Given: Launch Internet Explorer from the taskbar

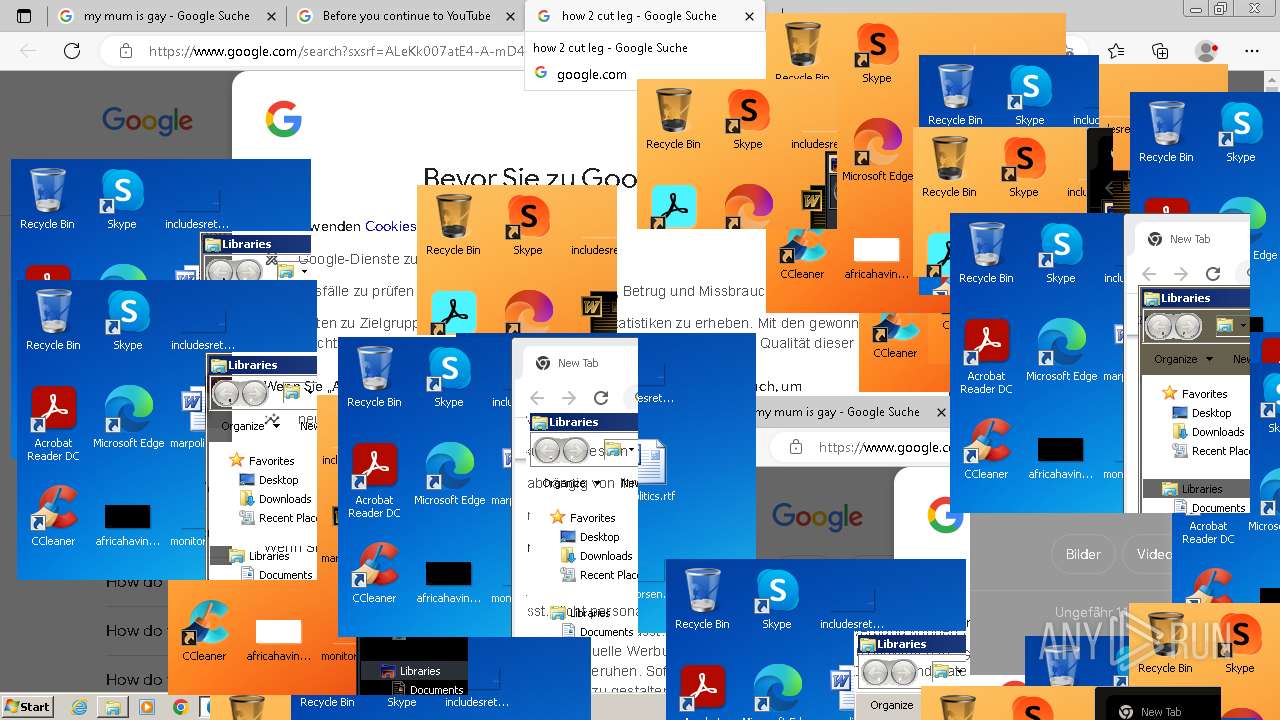Looking at the screenshot, I should 79,707.
